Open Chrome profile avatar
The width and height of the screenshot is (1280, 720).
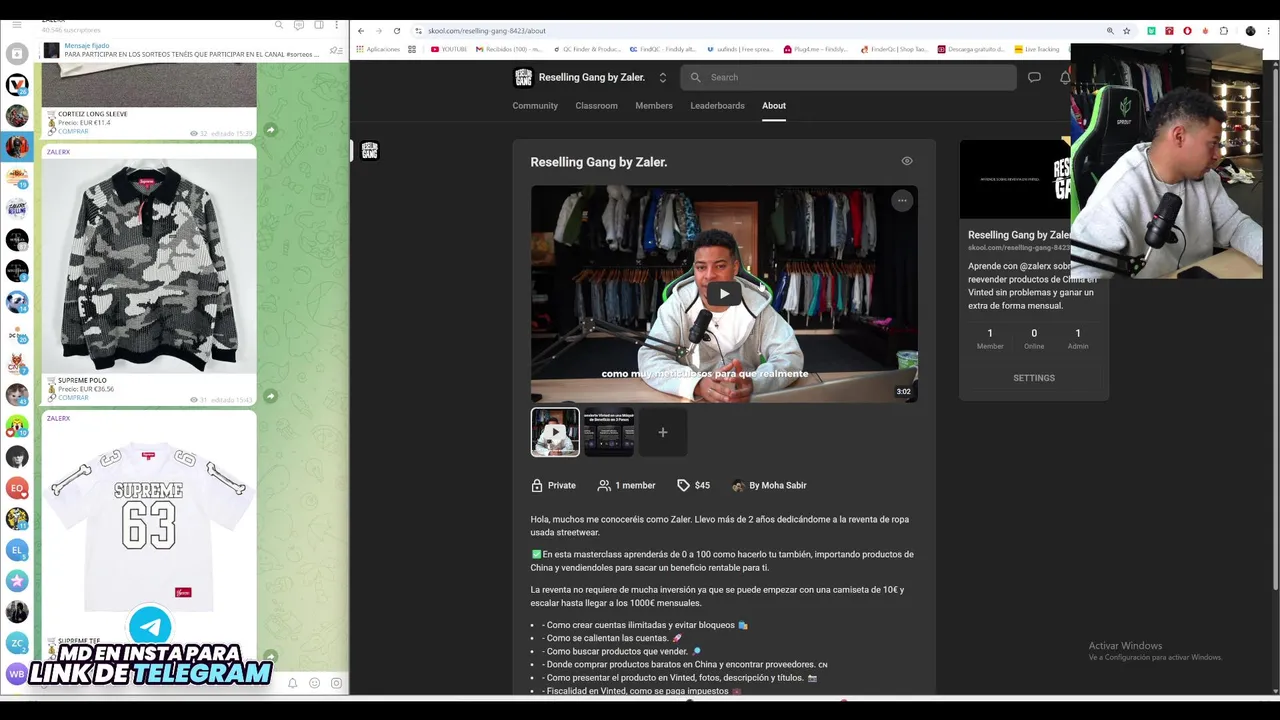point(1250,31)
